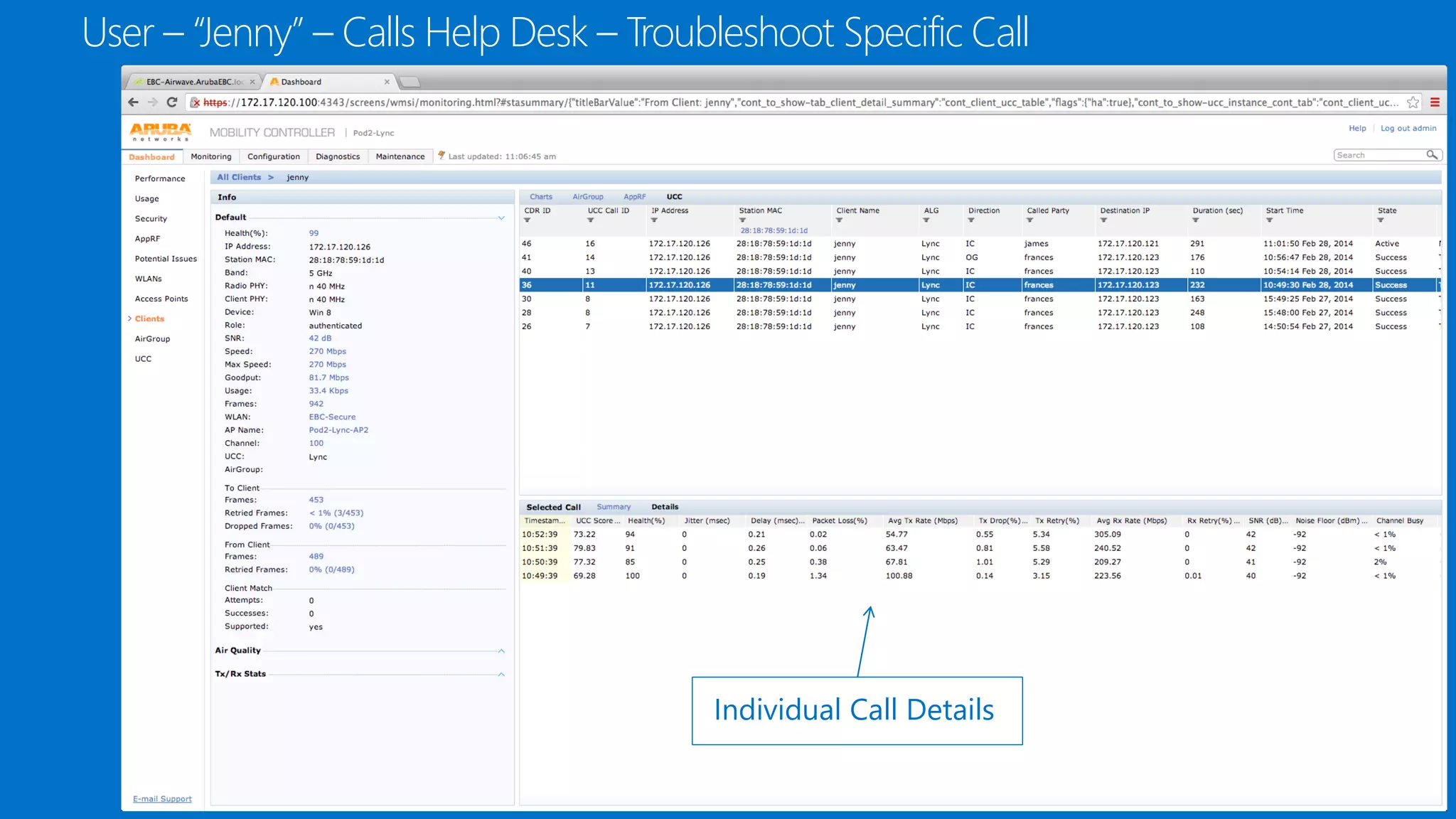Show the Selected Call Summary tab
Screen dimensions: 1456x819
click(x=614, y=507)
